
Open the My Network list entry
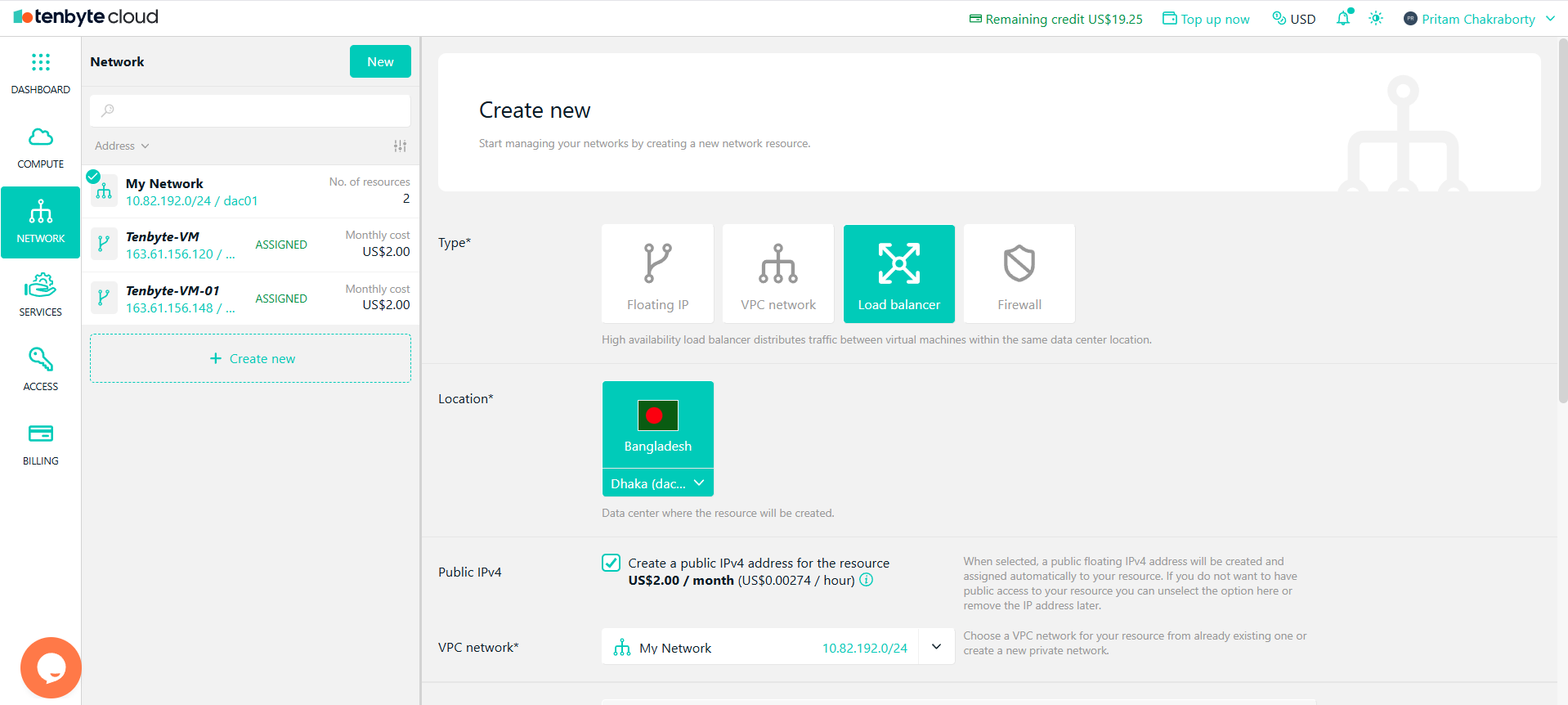pyautogui.click(x=250, y=191)
